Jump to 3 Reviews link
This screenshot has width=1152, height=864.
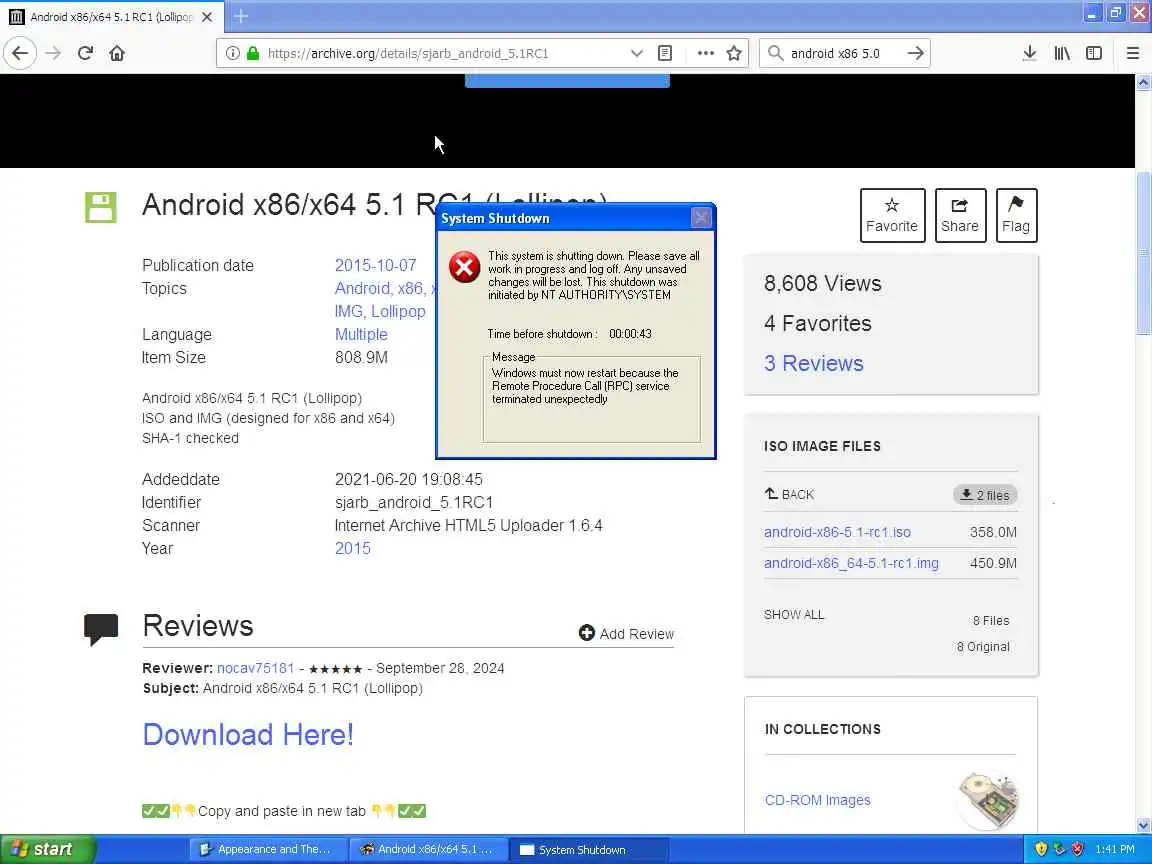coord(813,363)
